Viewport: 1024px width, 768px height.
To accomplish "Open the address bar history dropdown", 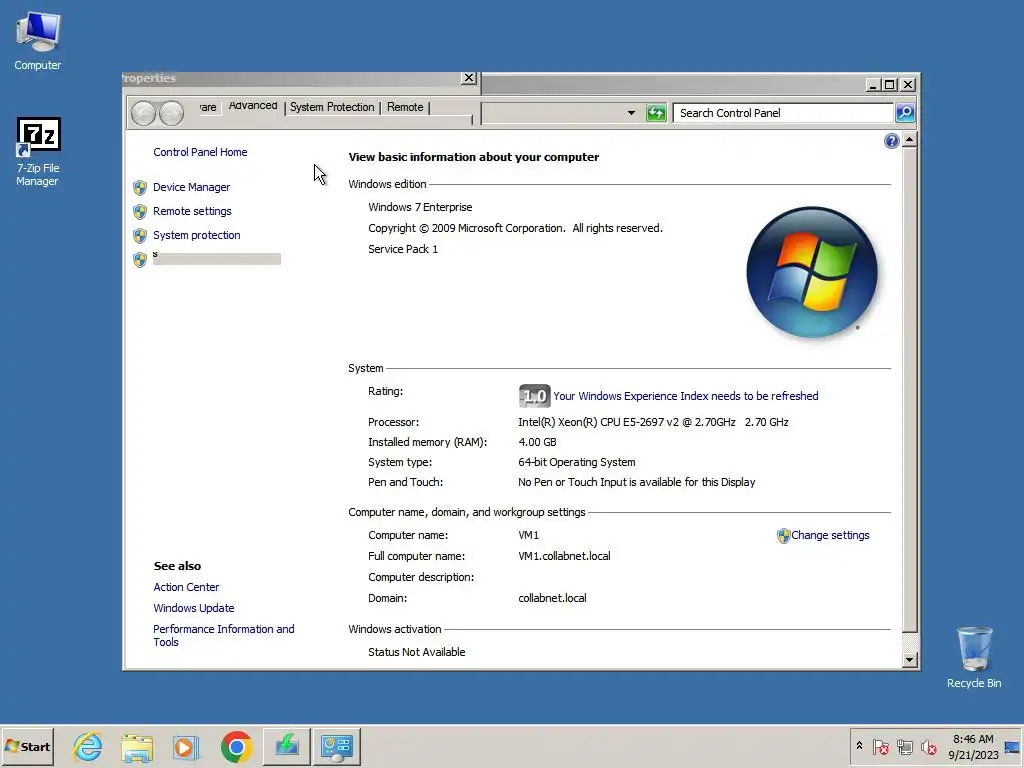I will pyautogui.click(x=631, y=113).
